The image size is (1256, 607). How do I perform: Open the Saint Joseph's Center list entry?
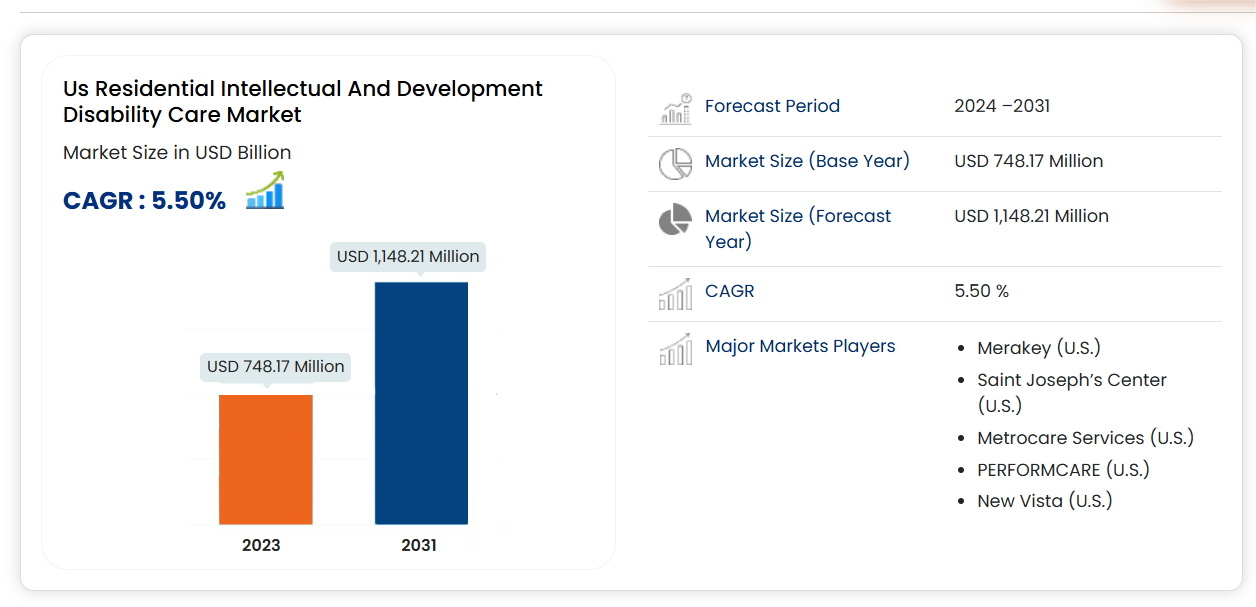pyautogui.click(x=1071, y=381)
